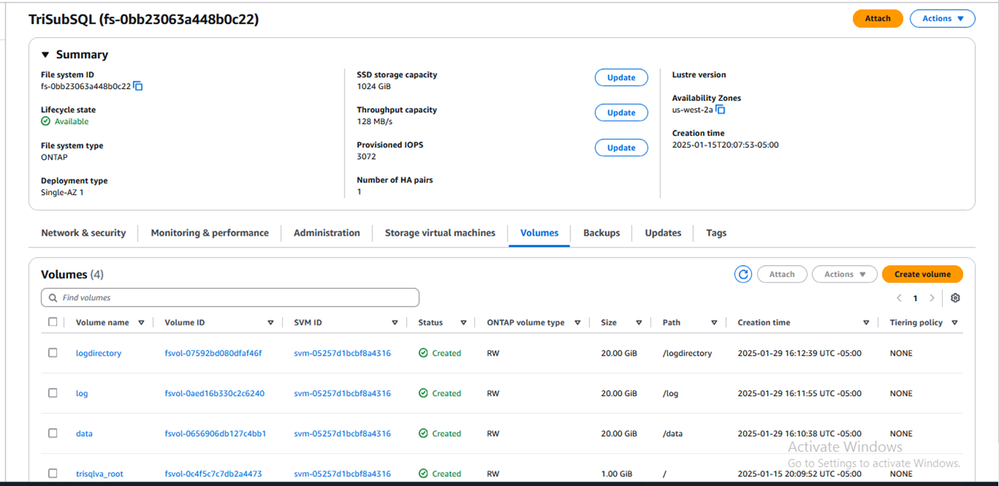999x486 pixels.
Task: Tick the checkbox for data volume
Action: coord(53,433)
